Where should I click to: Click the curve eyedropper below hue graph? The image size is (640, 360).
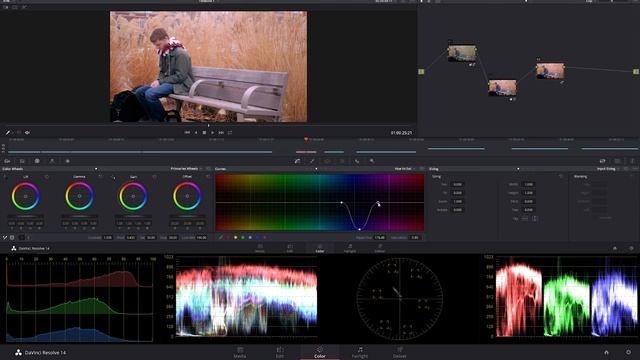221,237
